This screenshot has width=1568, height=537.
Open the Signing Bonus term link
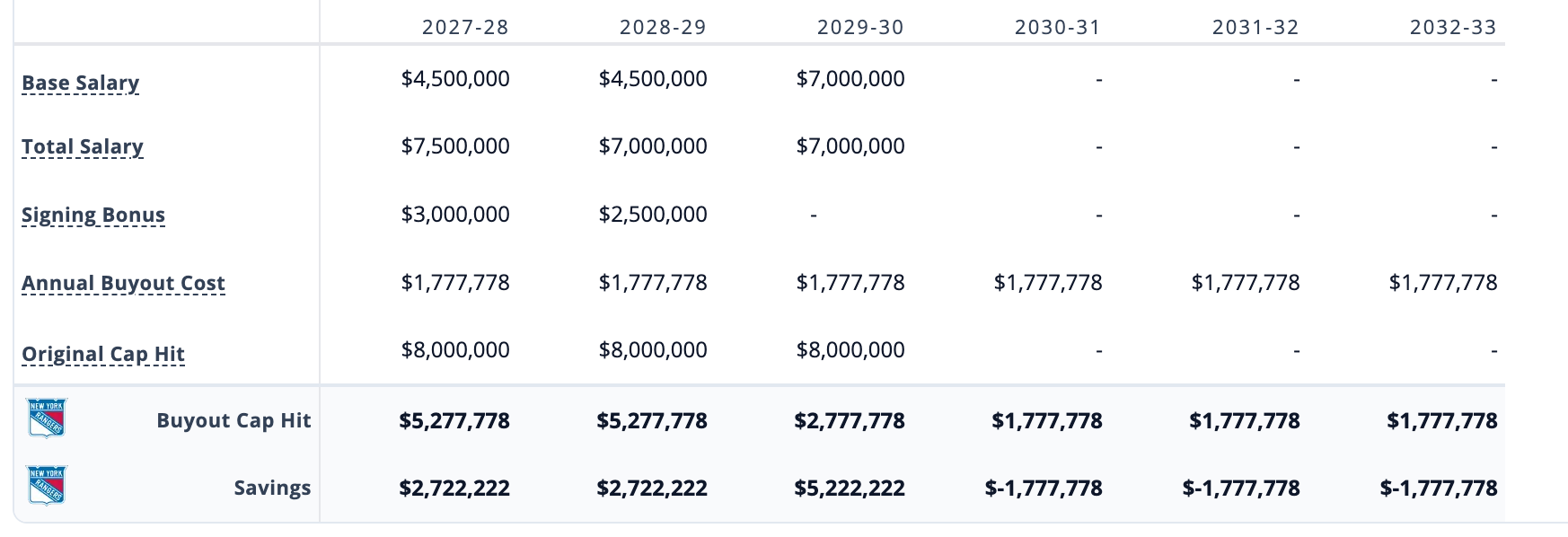pos(93,215)
